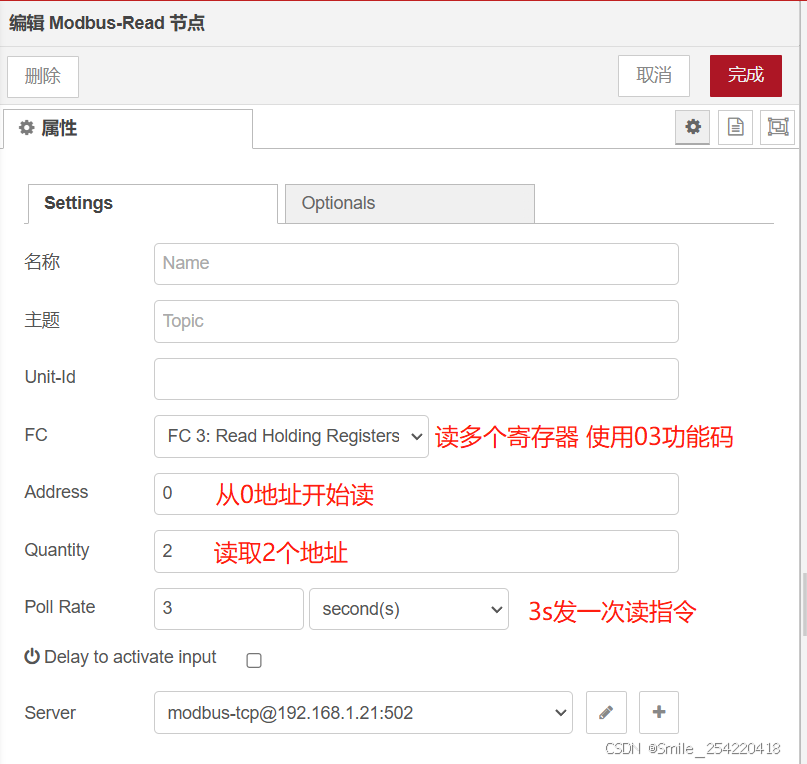Open the Server selection dropdown
Image resolution: width=807 pixels, height=764 pixels.
363,713
